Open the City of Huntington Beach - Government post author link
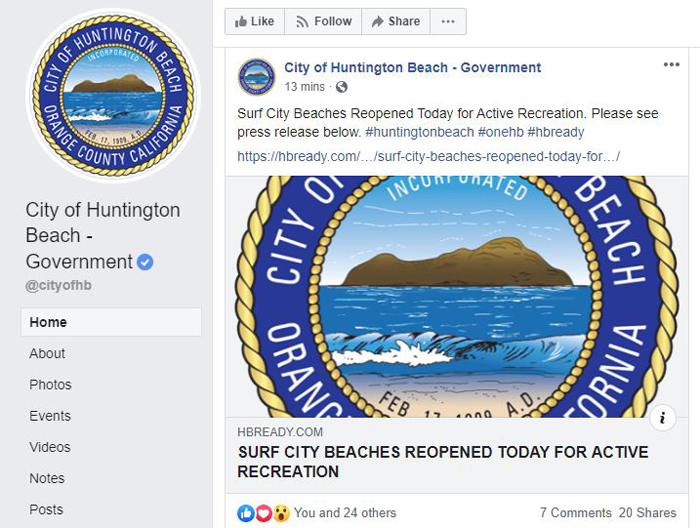The height and width of the screenshot is (528, 700). pos(412,67)
